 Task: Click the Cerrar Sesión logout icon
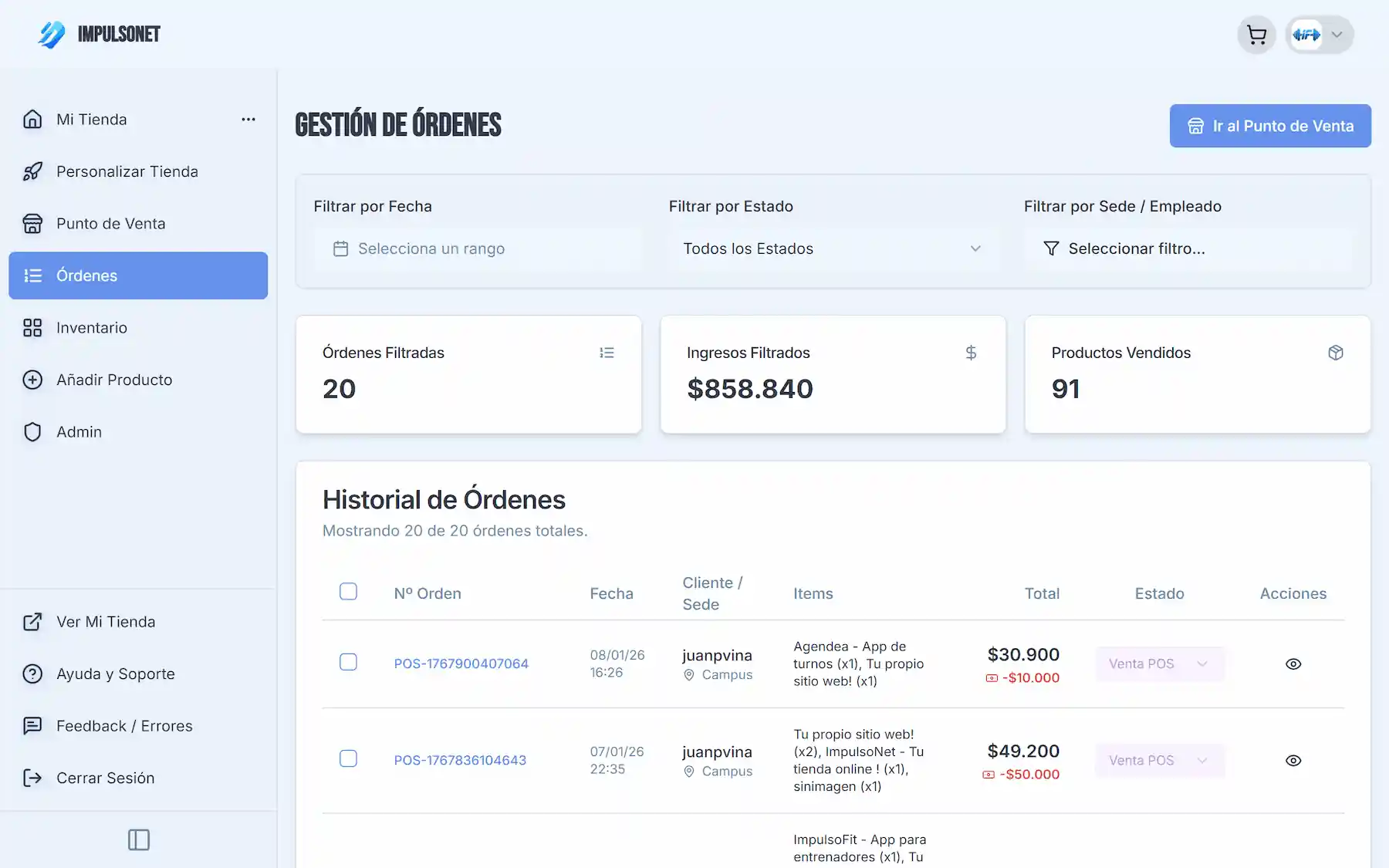click(x=32, y=778)
